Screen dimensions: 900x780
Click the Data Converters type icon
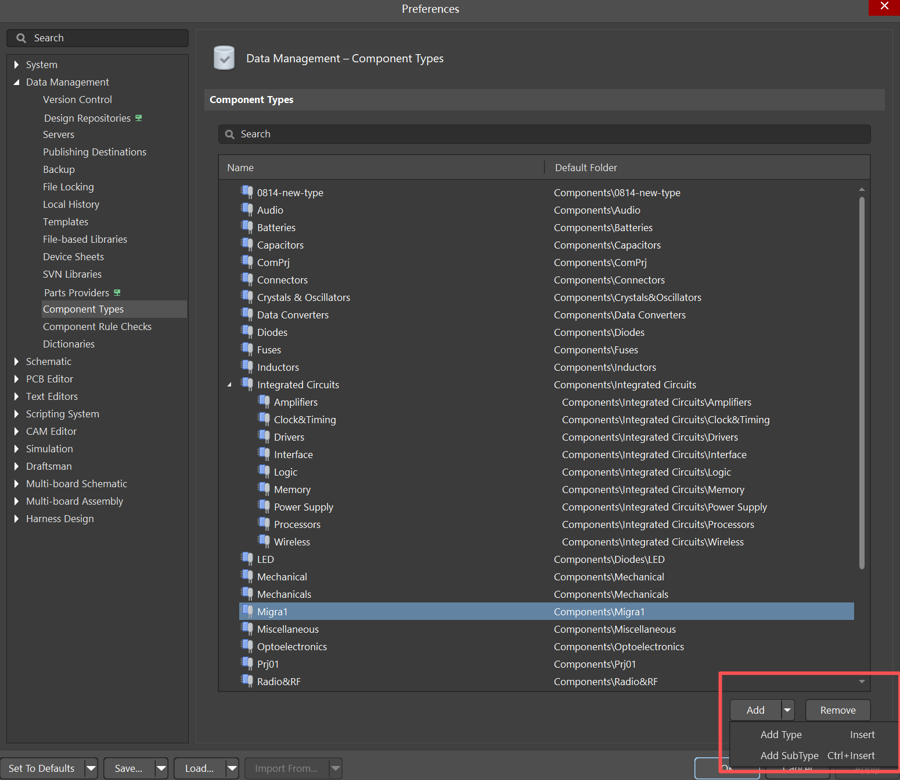[247, 314]
